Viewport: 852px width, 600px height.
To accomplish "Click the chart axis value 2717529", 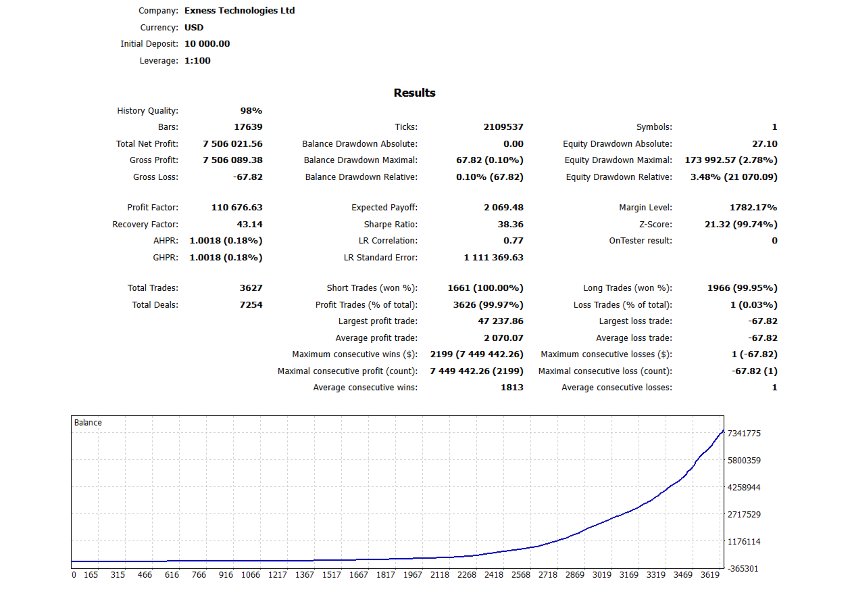I will coord(744,514).
